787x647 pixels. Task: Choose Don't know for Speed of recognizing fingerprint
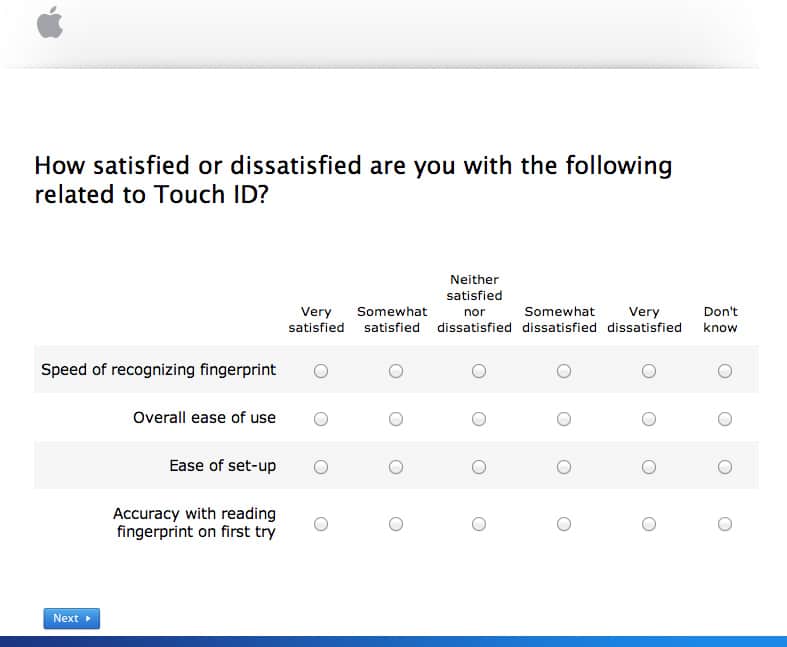click(725, 371)
